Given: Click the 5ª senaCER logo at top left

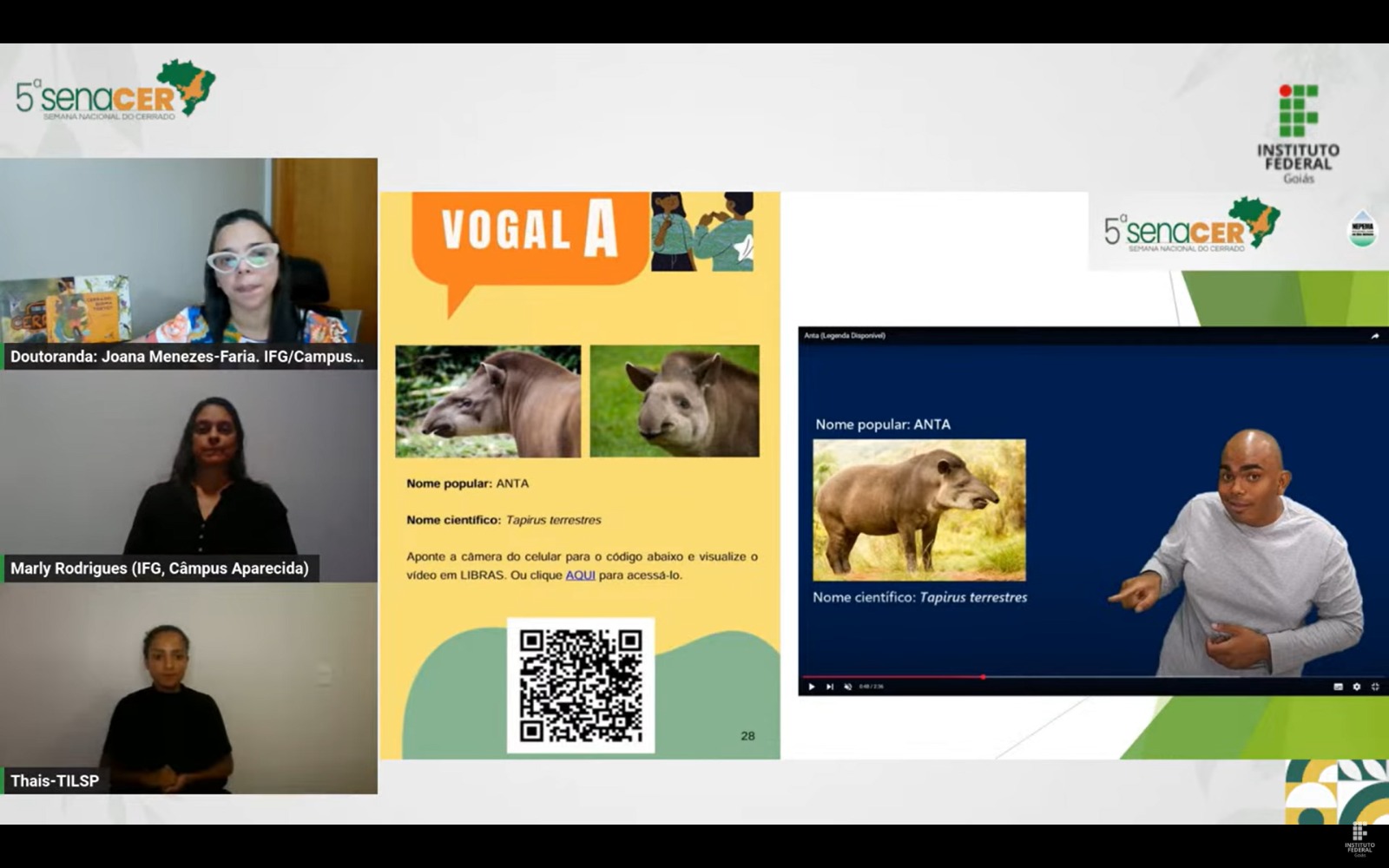Looking at the screenshot, I should click(115, 92).
